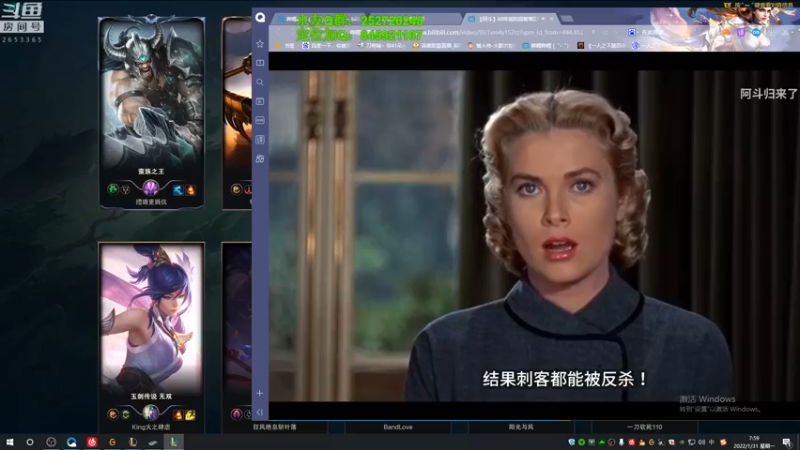Click the purple extension icon in toolbar

741,32
